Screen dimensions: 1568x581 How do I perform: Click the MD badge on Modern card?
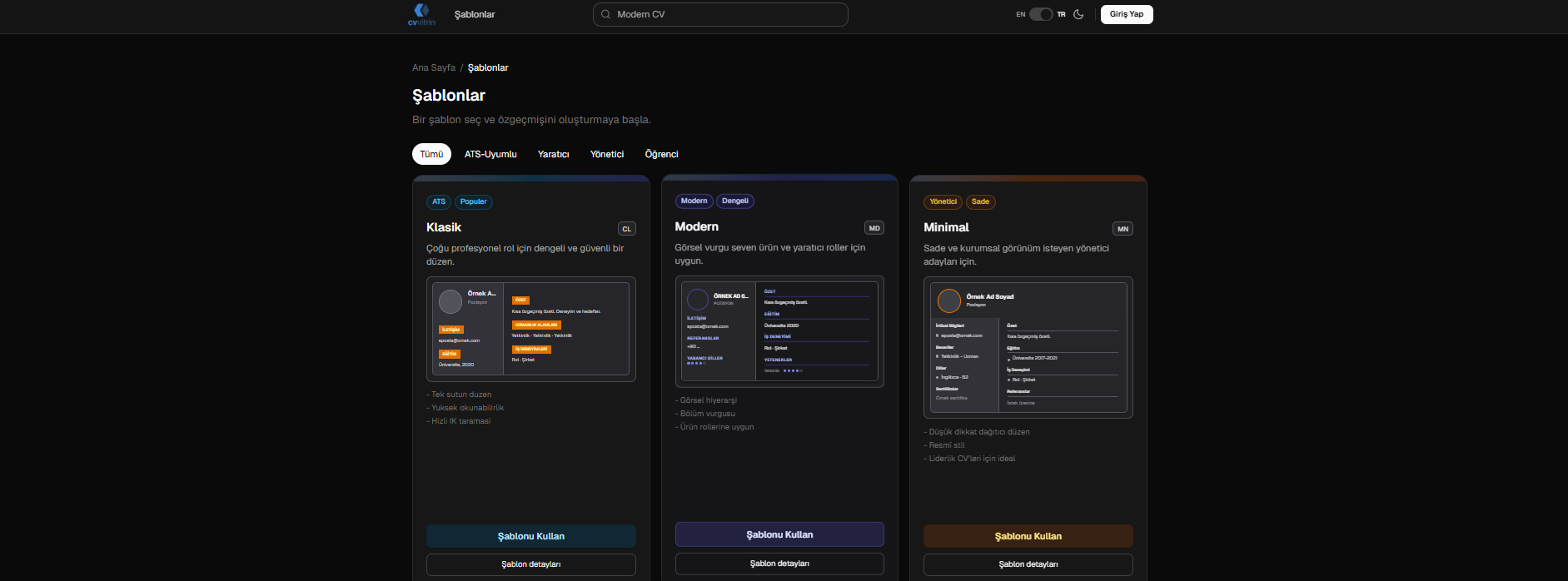874,228
